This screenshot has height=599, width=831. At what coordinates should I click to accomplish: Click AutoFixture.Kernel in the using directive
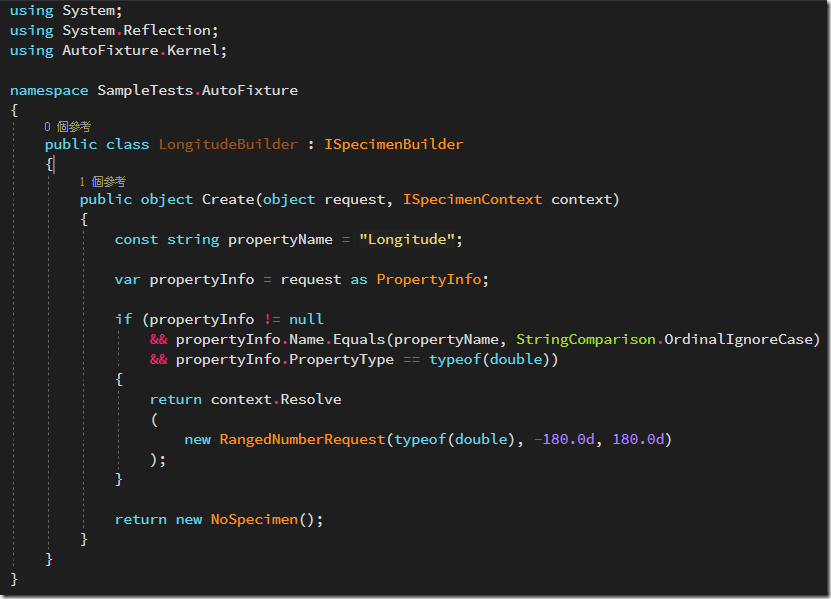pos(140,50)
